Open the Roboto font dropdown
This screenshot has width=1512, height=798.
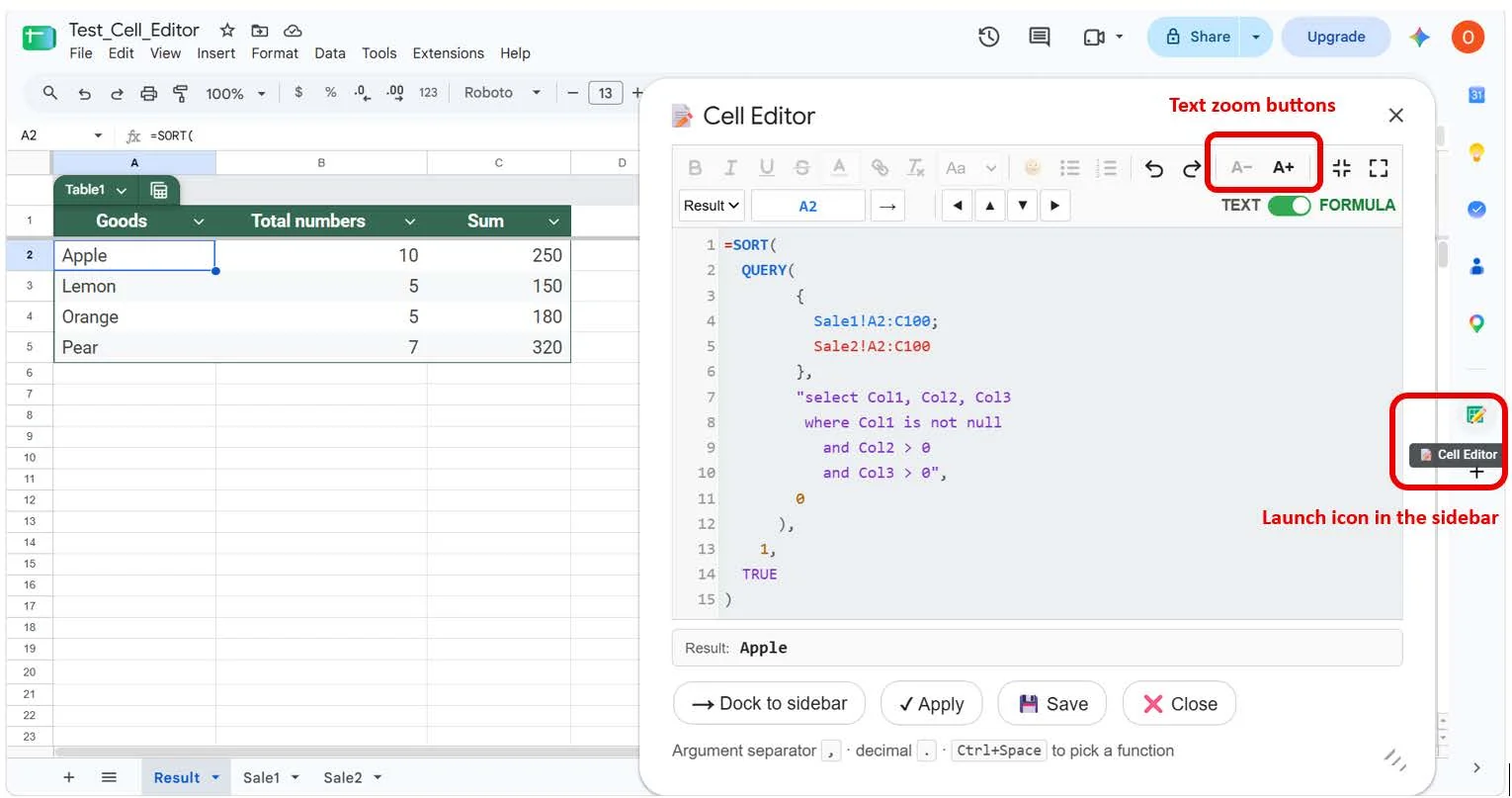pos(502,93)
